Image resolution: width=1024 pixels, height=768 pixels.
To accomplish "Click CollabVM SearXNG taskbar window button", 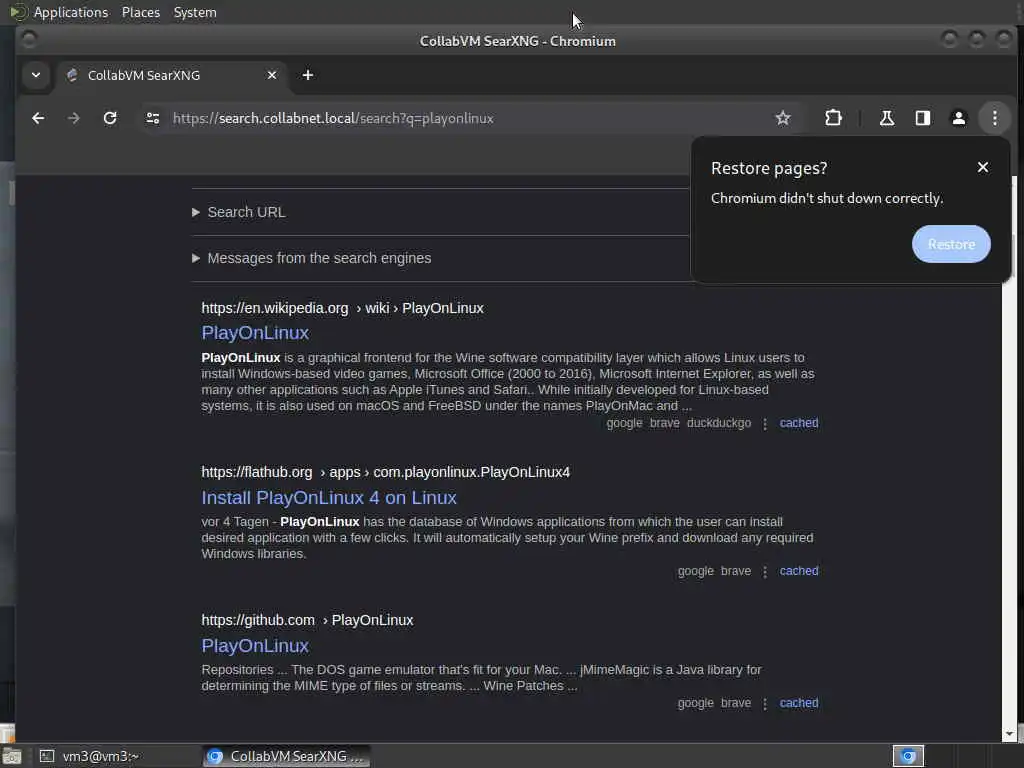I will coord(286,756).
